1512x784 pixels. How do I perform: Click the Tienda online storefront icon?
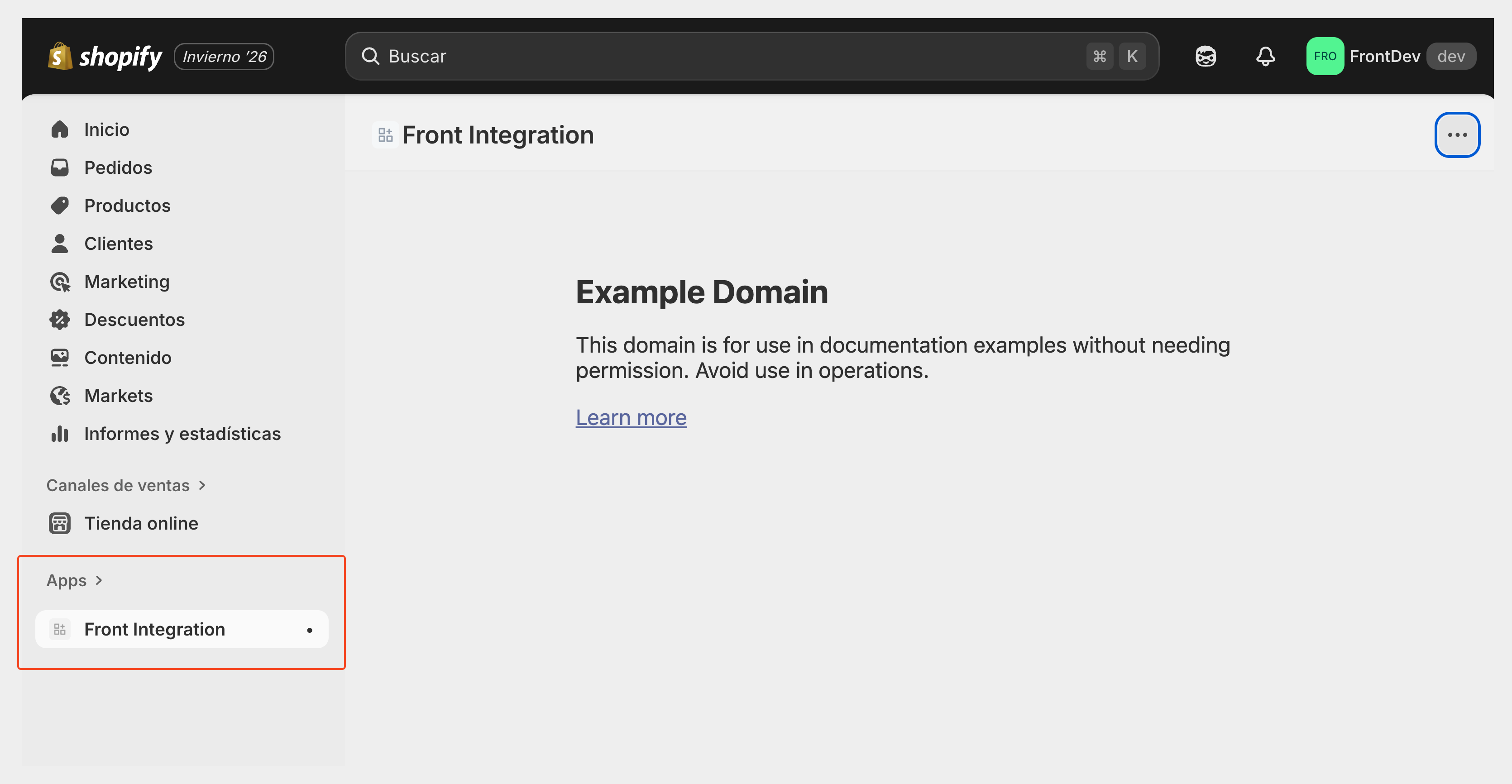coord(60,523)
